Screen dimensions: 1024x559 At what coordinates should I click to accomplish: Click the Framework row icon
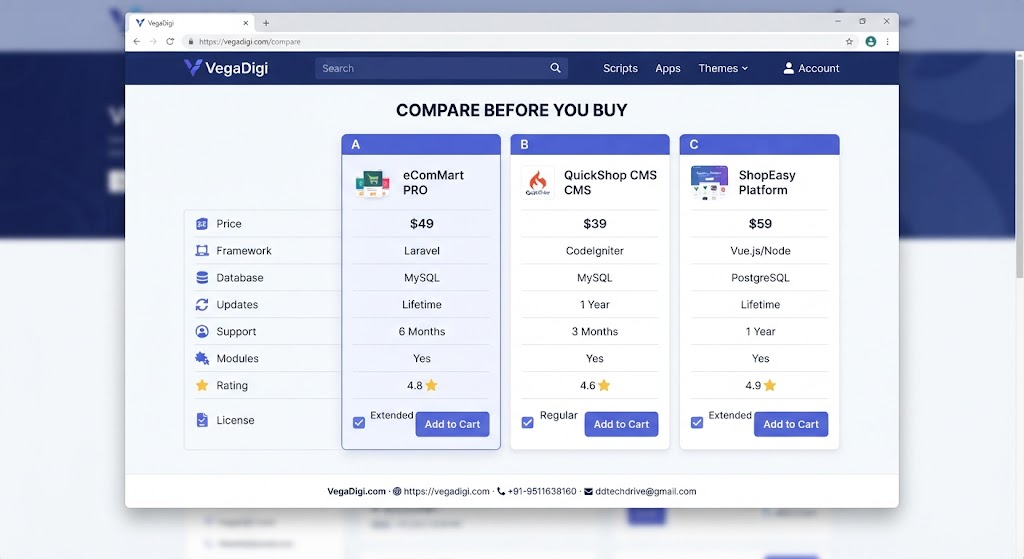(202, 251)
